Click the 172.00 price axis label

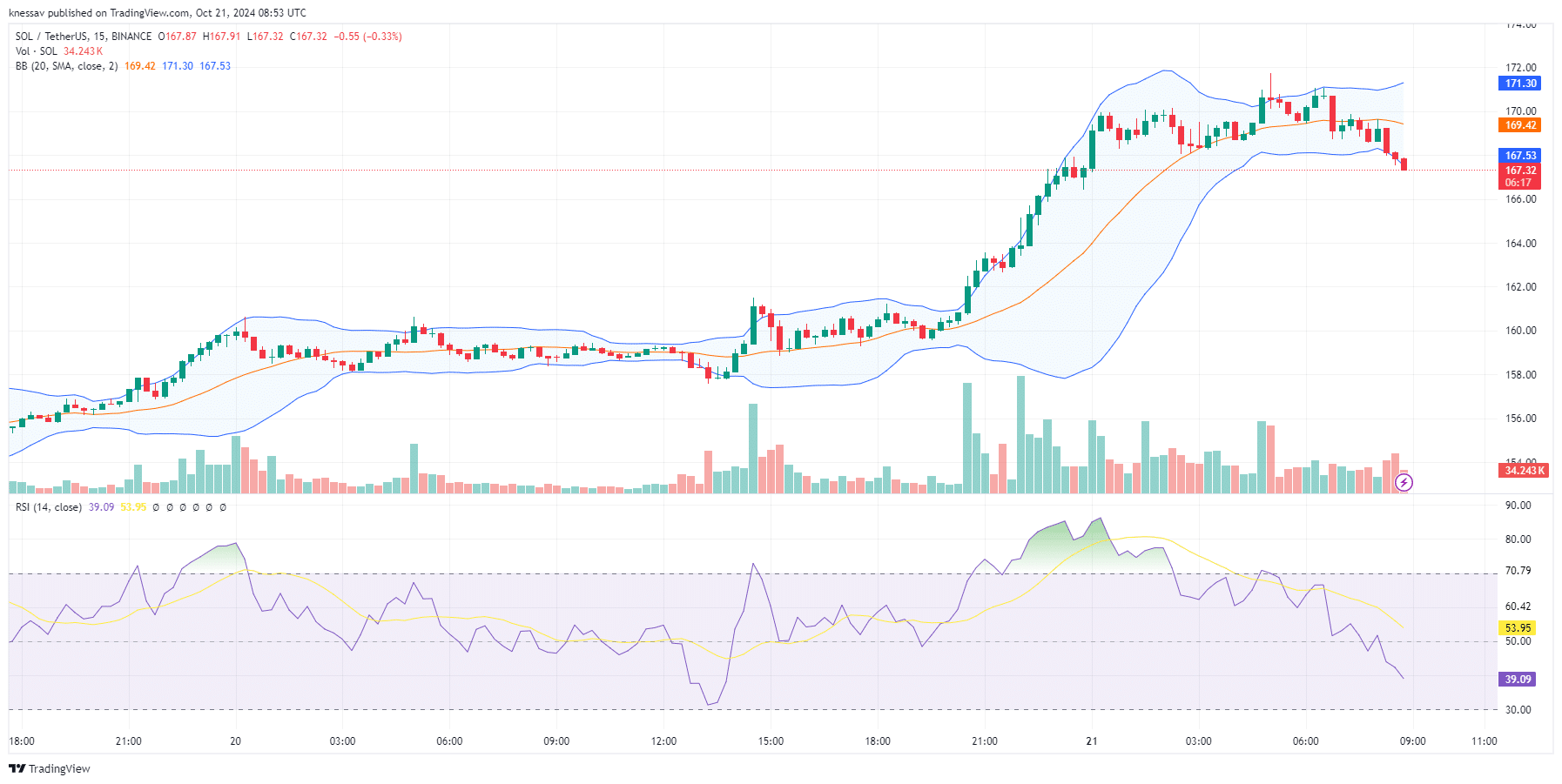coord(1521,68)
